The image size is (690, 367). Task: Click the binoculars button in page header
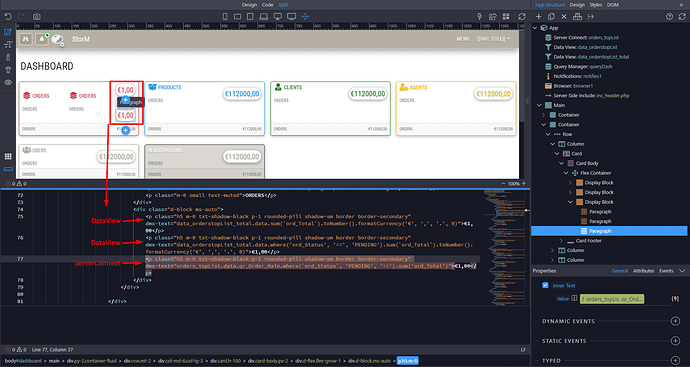pyautogui.click(x=26, y=39)
